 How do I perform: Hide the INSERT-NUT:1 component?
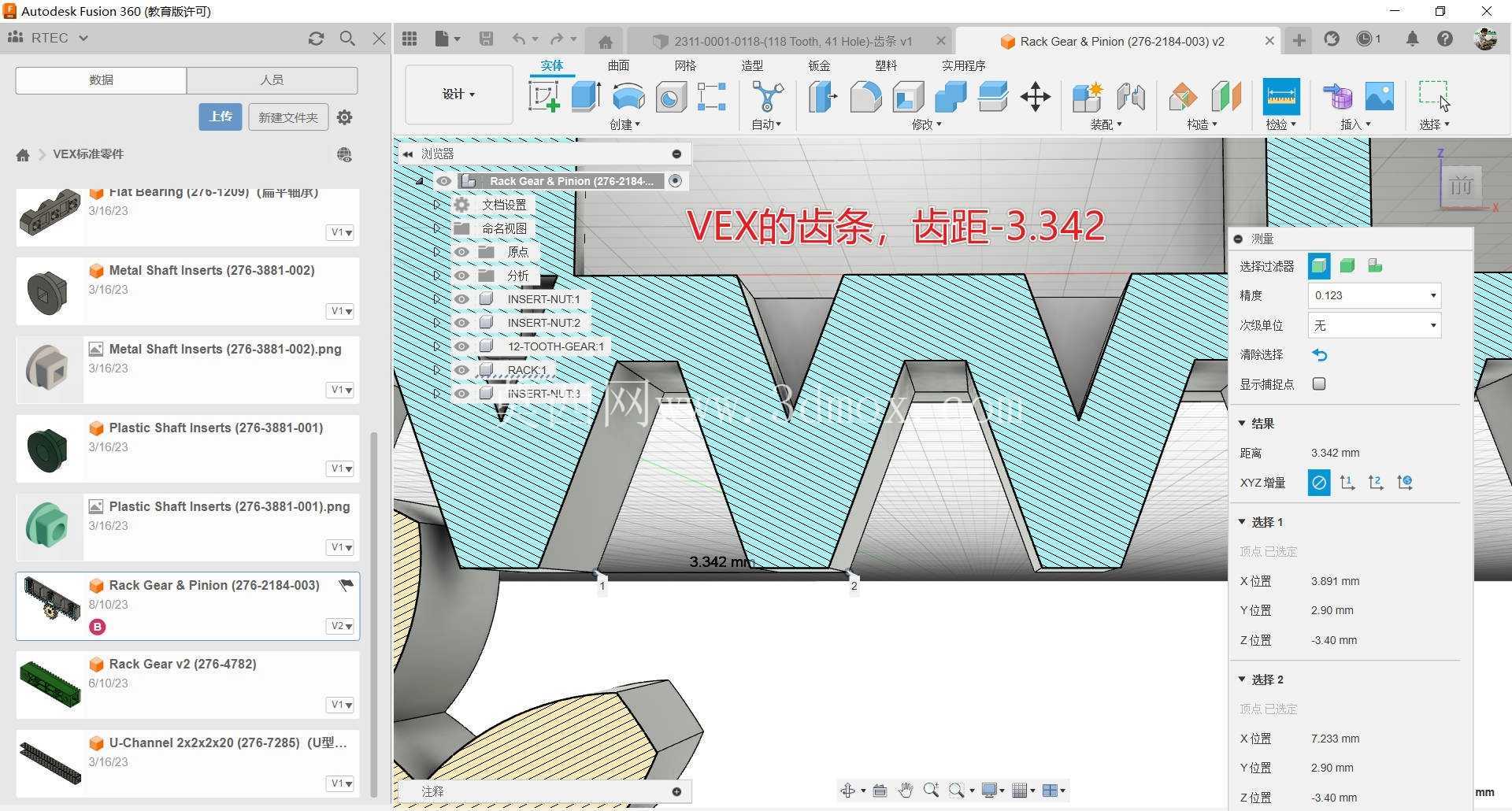coord(461,299)
